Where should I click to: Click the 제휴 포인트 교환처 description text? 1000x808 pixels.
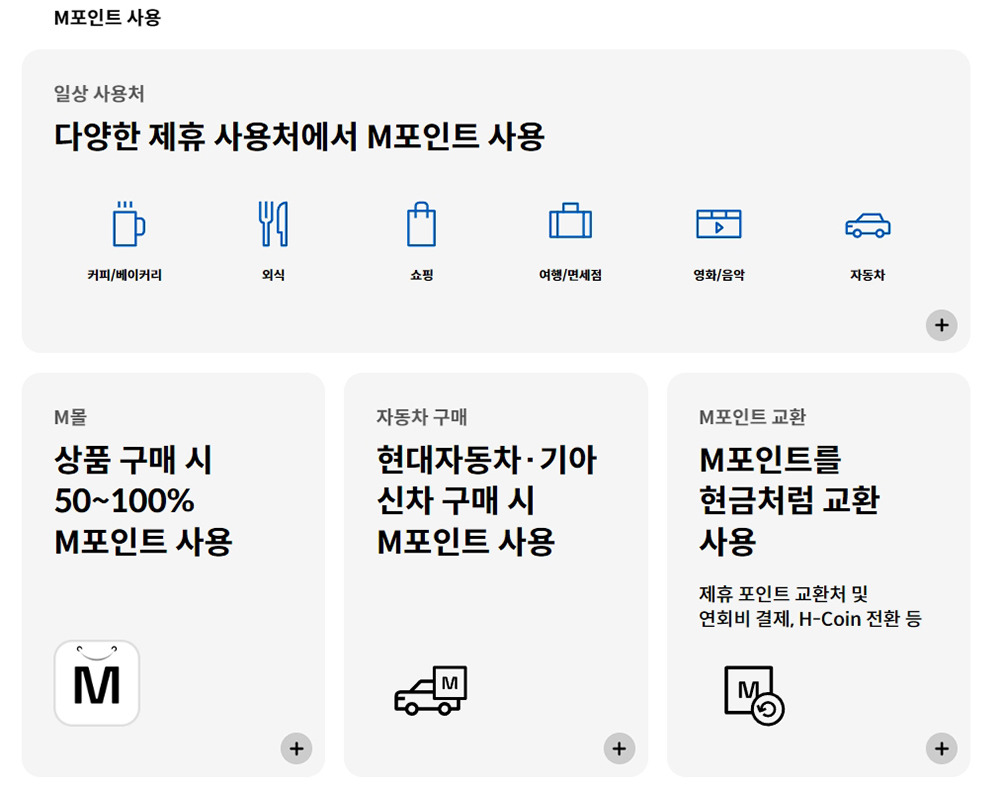810,606
